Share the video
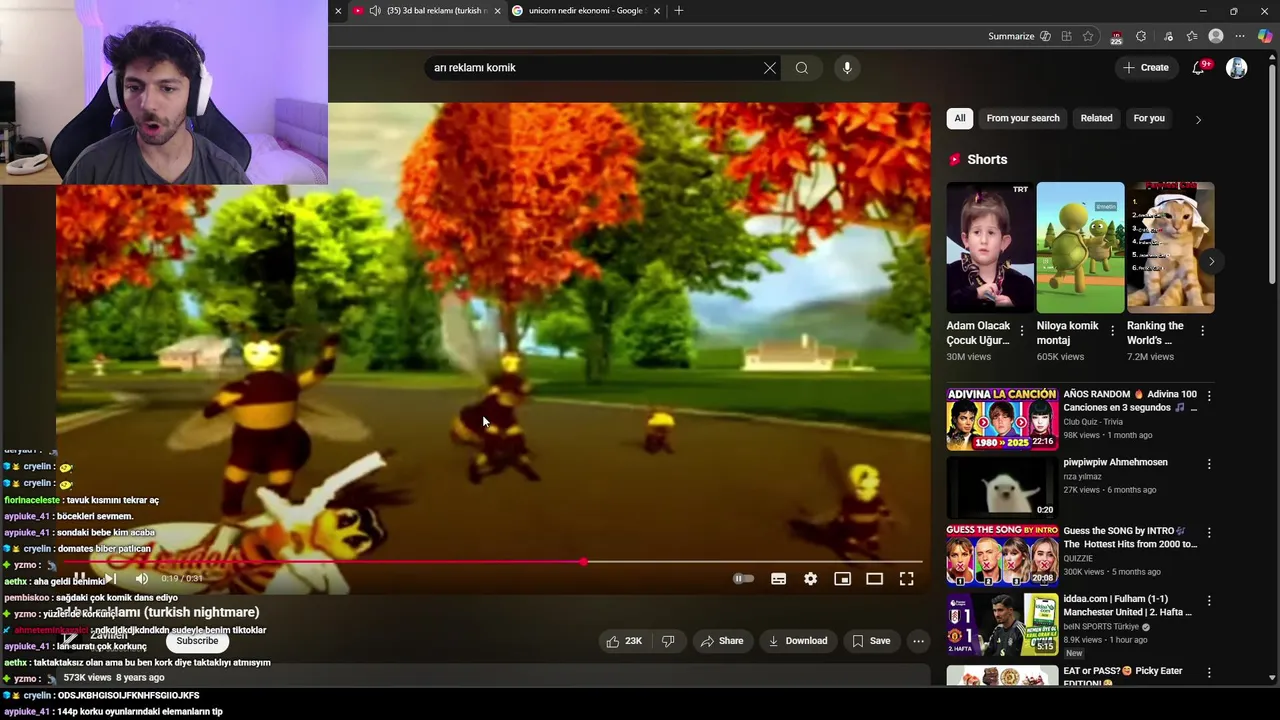This screenshot has height=720, width=1280. (722, 641)
